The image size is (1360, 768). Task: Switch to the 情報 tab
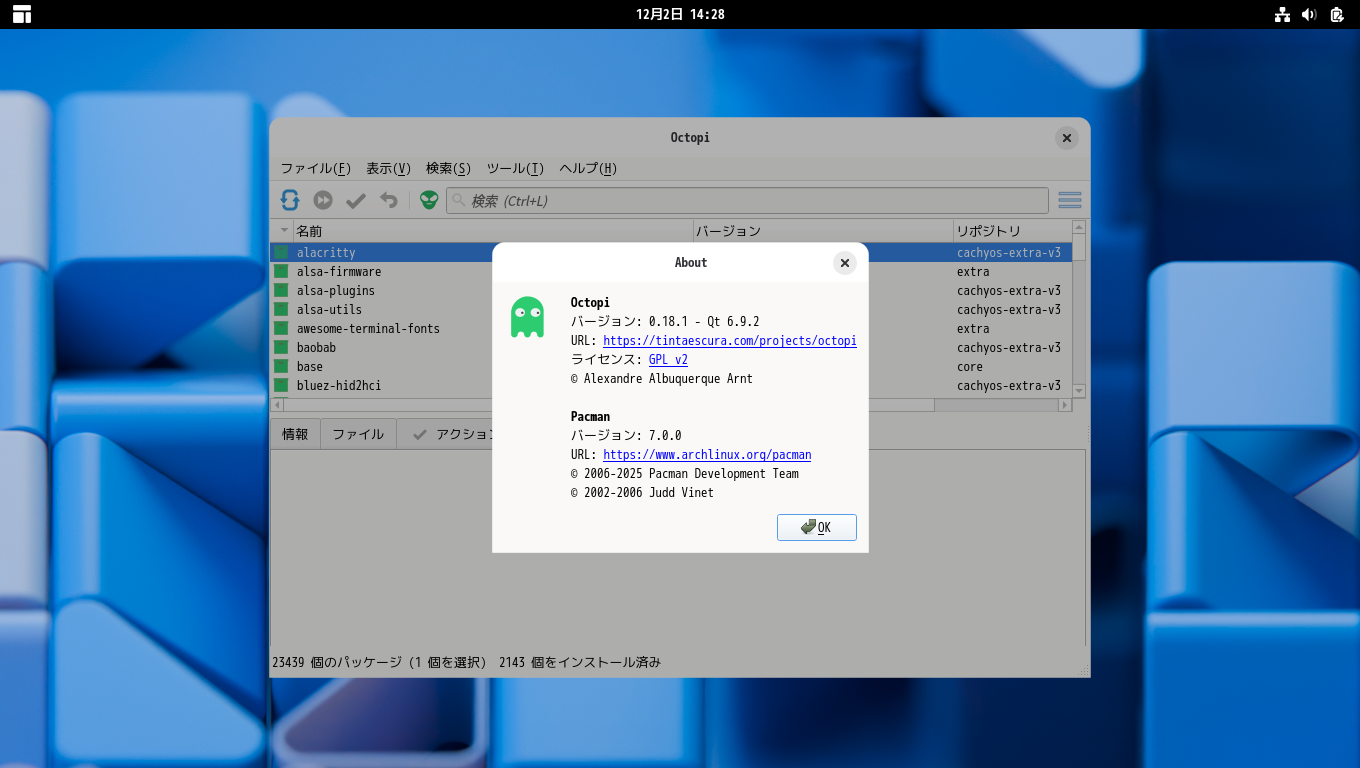(x=295, y=434)
